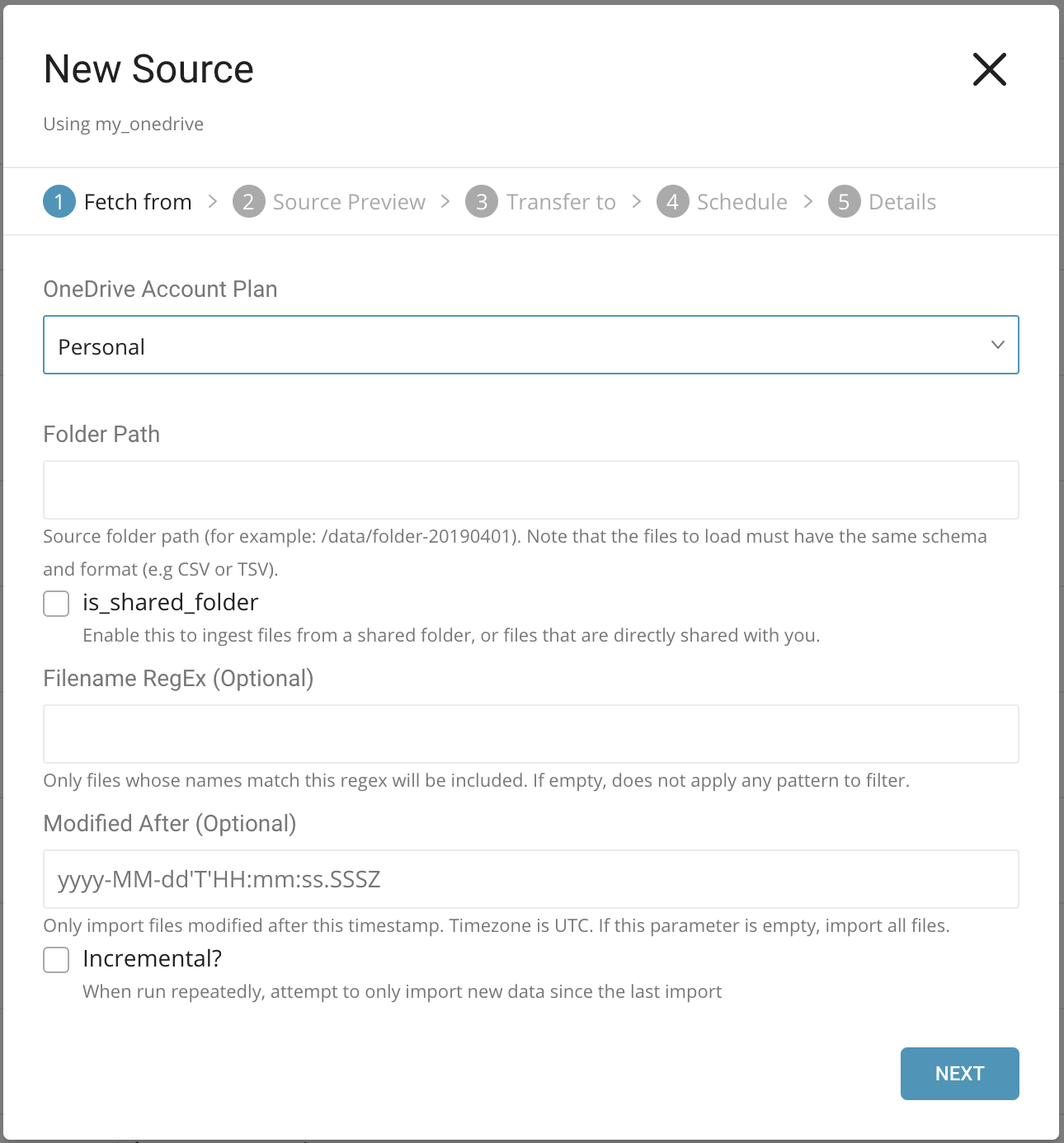The height and width of the screenshot is (1143, 1064).
Task: Click the step 2 number badge
Action: (248, 202)
